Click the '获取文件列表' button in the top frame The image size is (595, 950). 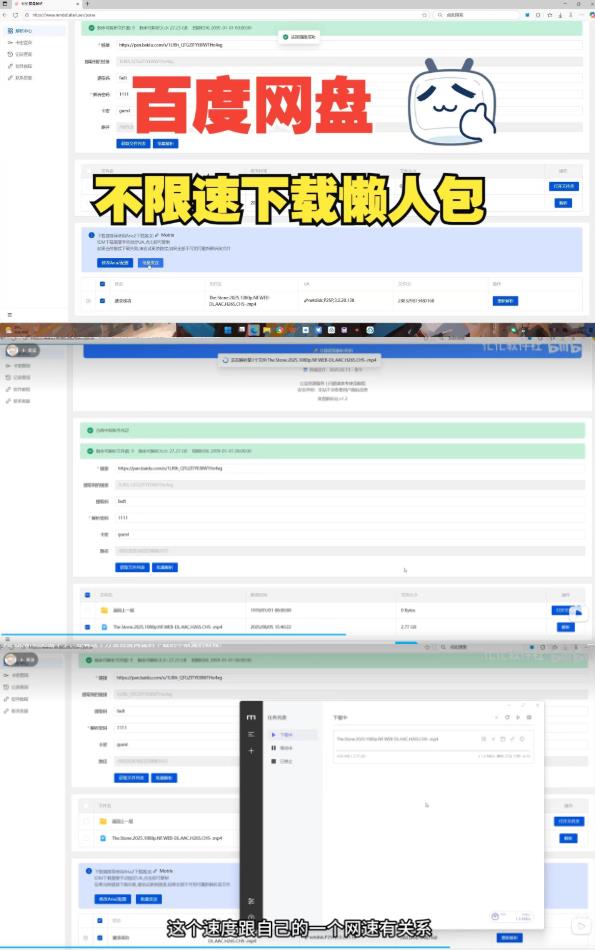click(x=133, y=144)
